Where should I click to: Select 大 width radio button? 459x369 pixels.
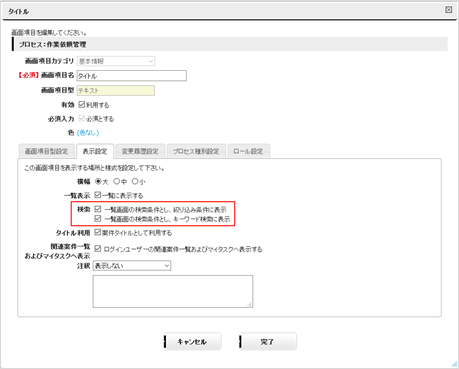pyautogui.click(x=98, y=181)
